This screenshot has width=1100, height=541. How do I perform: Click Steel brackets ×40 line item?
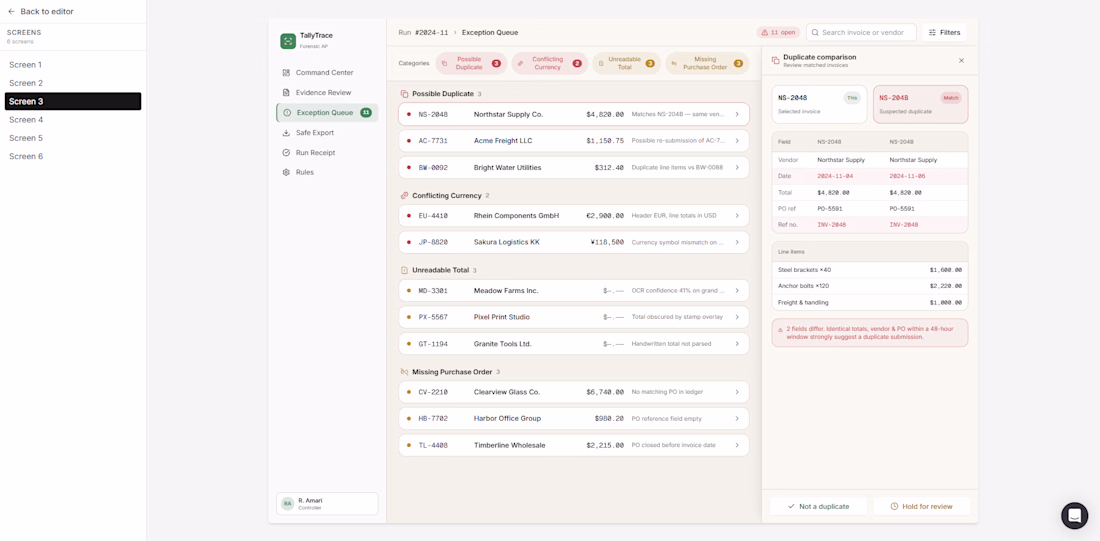coord(804,269)
